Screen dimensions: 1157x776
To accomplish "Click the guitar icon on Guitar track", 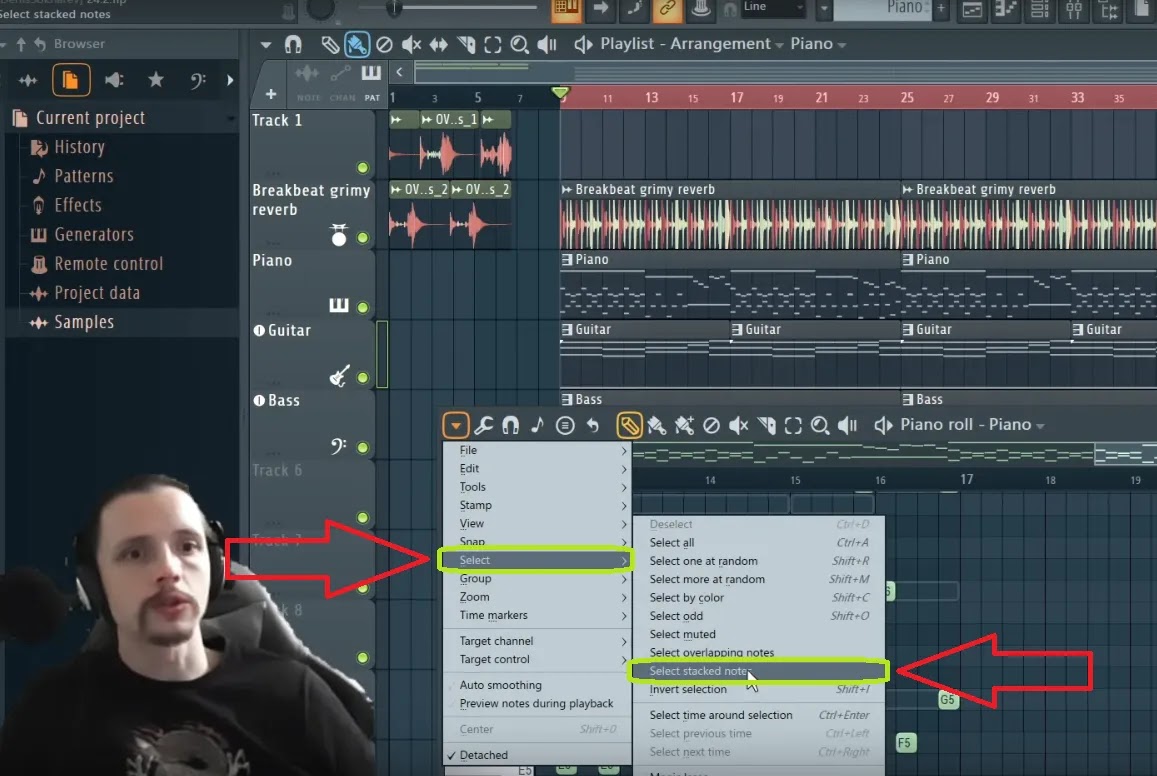I will (339, 376).
